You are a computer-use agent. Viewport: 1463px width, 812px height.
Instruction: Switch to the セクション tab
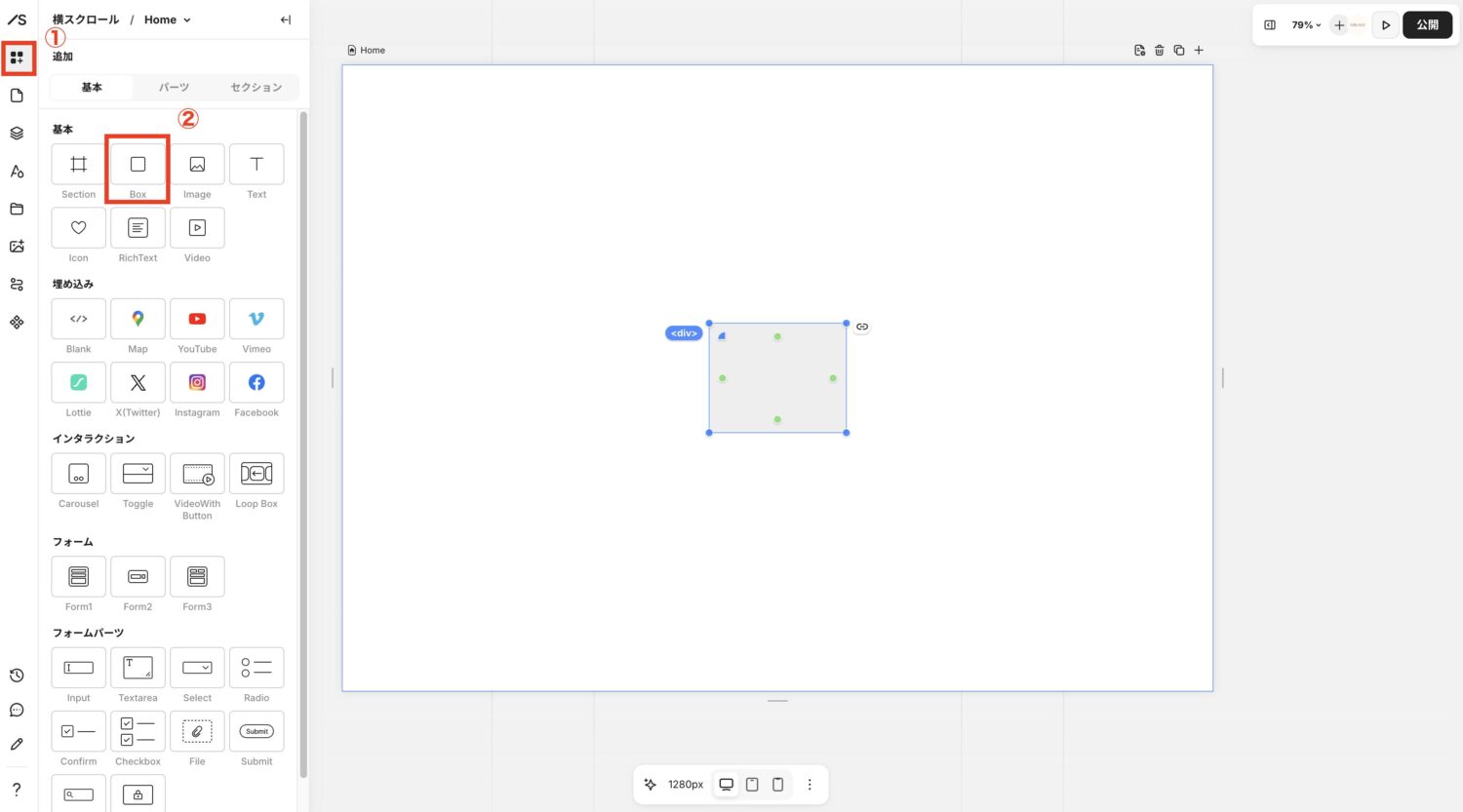click(x=256, y=88)
